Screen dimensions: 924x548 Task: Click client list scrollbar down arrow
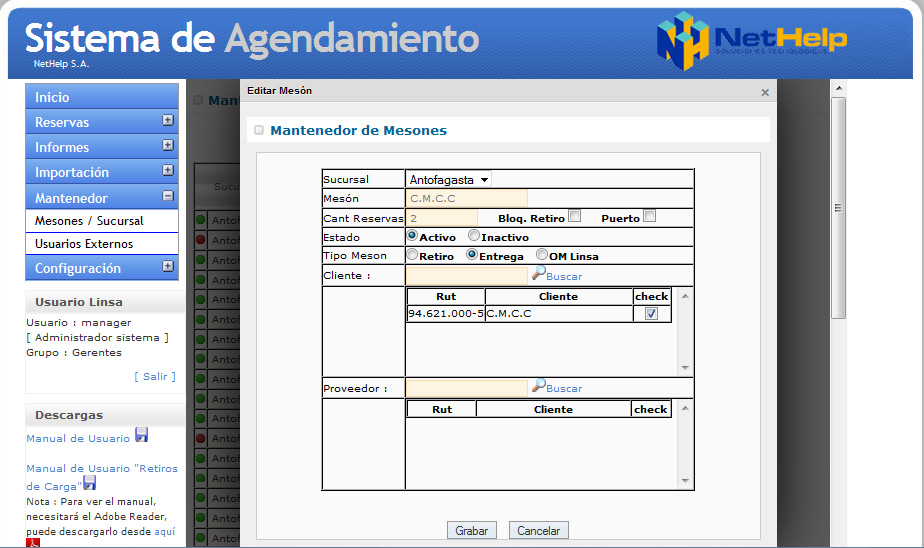tap(685, 368)
